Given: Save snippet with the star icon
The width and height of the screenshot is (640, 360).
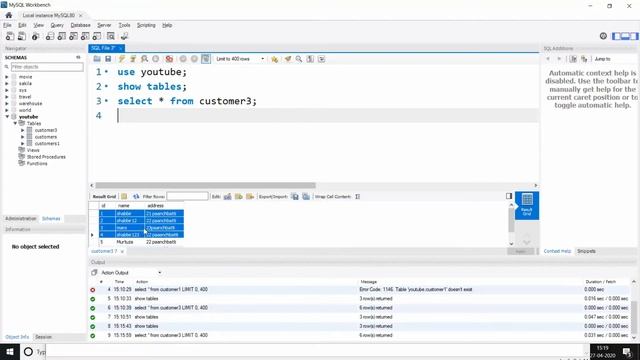Looking at the screenshot, I should pos(275,59).
